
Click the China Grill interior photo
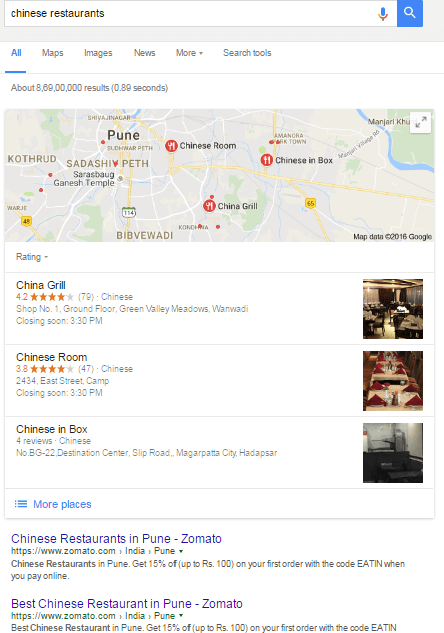coord(393,309)
